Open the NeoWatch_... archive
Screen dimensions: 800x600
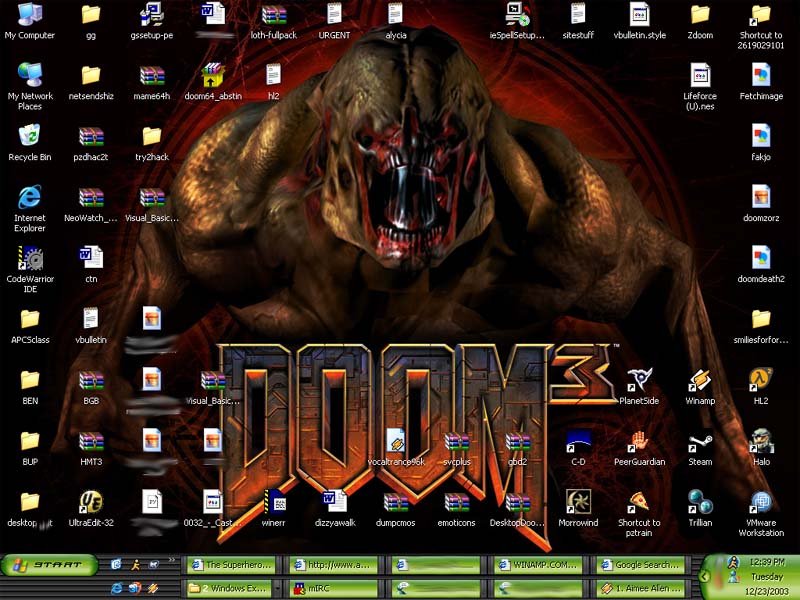tap(91, 204)
